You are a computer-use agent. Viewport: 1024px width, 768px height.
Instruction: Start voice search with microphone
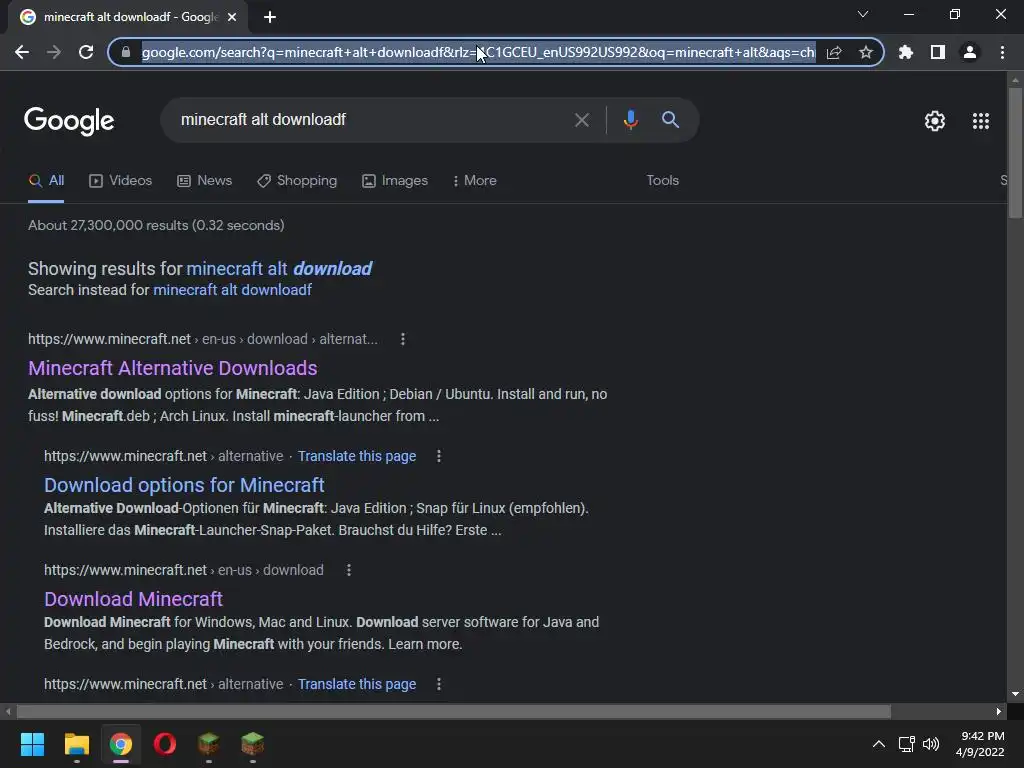(x=630, y=120)
